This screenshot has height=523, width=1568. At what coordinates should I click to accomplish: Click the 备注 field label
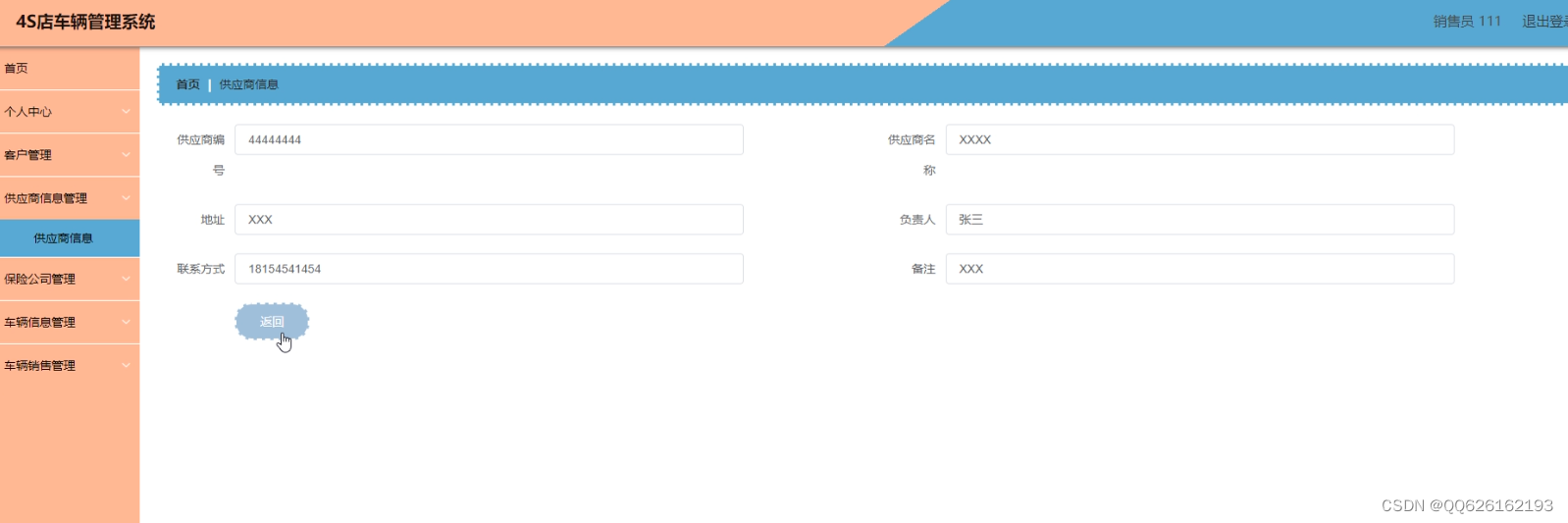pos(923,269)
